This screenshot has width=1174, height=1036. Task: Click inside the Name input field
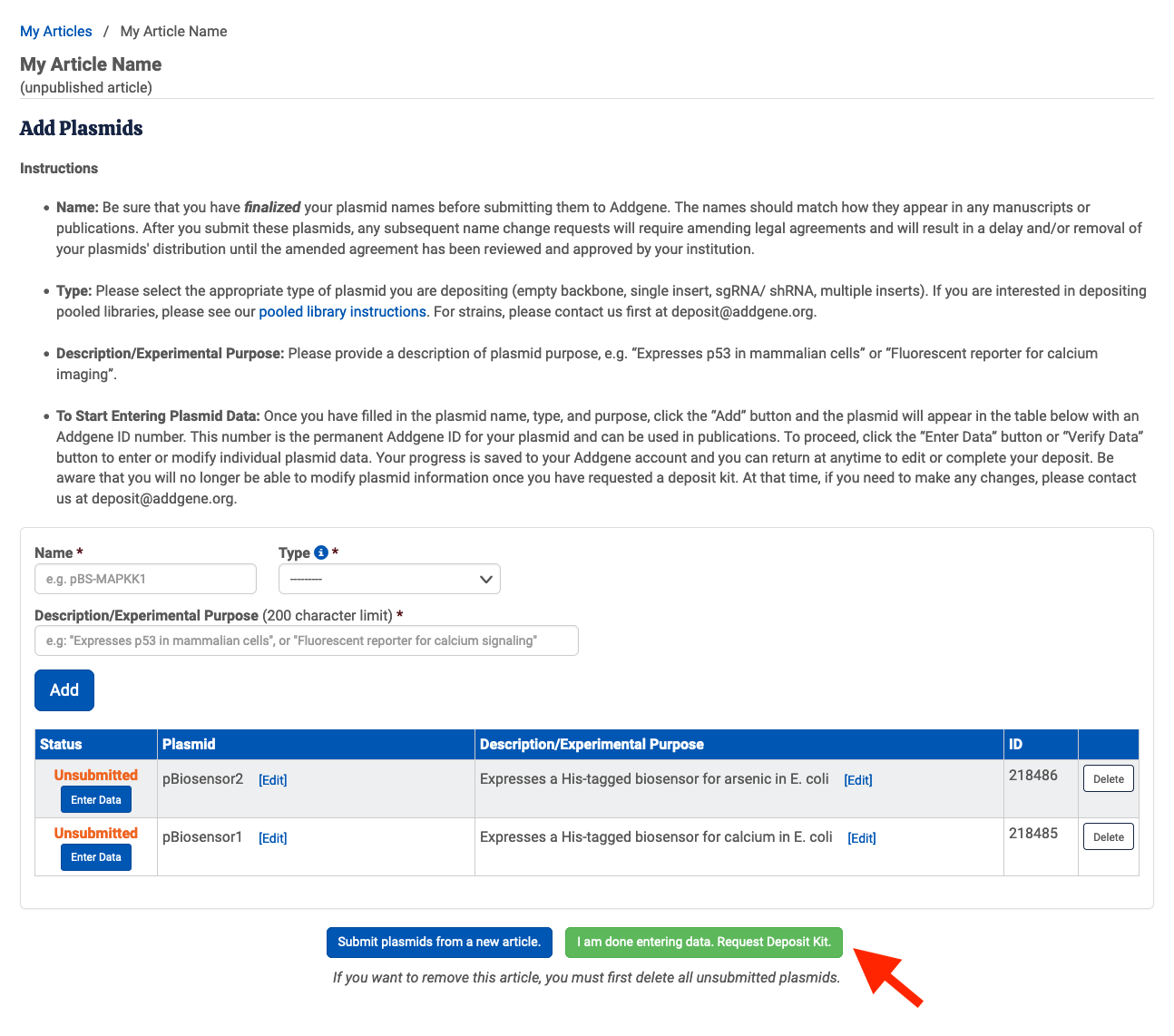[144, 579]
